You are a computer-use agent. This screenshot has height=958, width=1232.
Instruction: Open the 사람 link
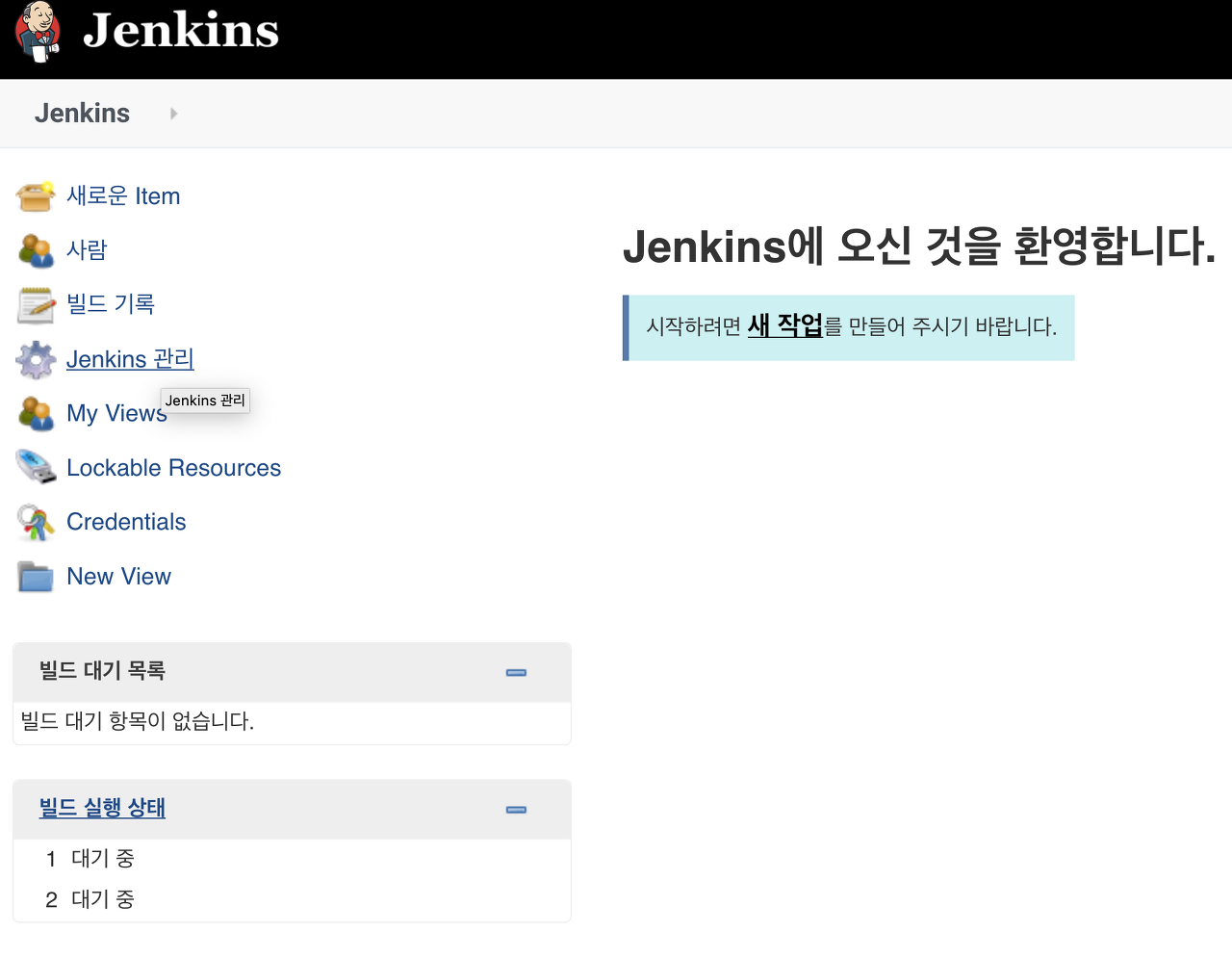tap(87, 250)
